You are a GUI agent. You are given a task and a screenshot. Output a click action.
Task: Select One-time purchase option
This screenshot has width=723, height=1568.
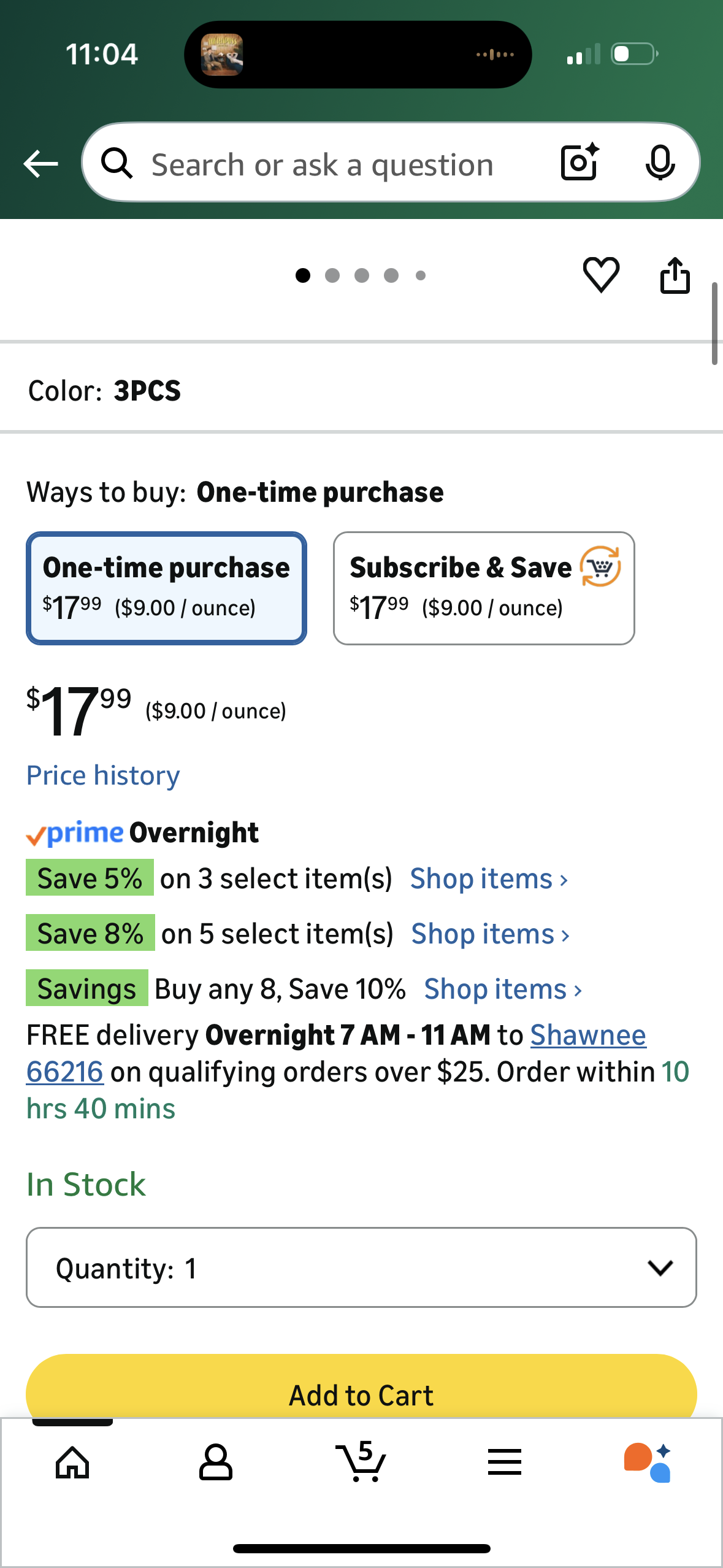pyautogui.click(x=166, y=588)
